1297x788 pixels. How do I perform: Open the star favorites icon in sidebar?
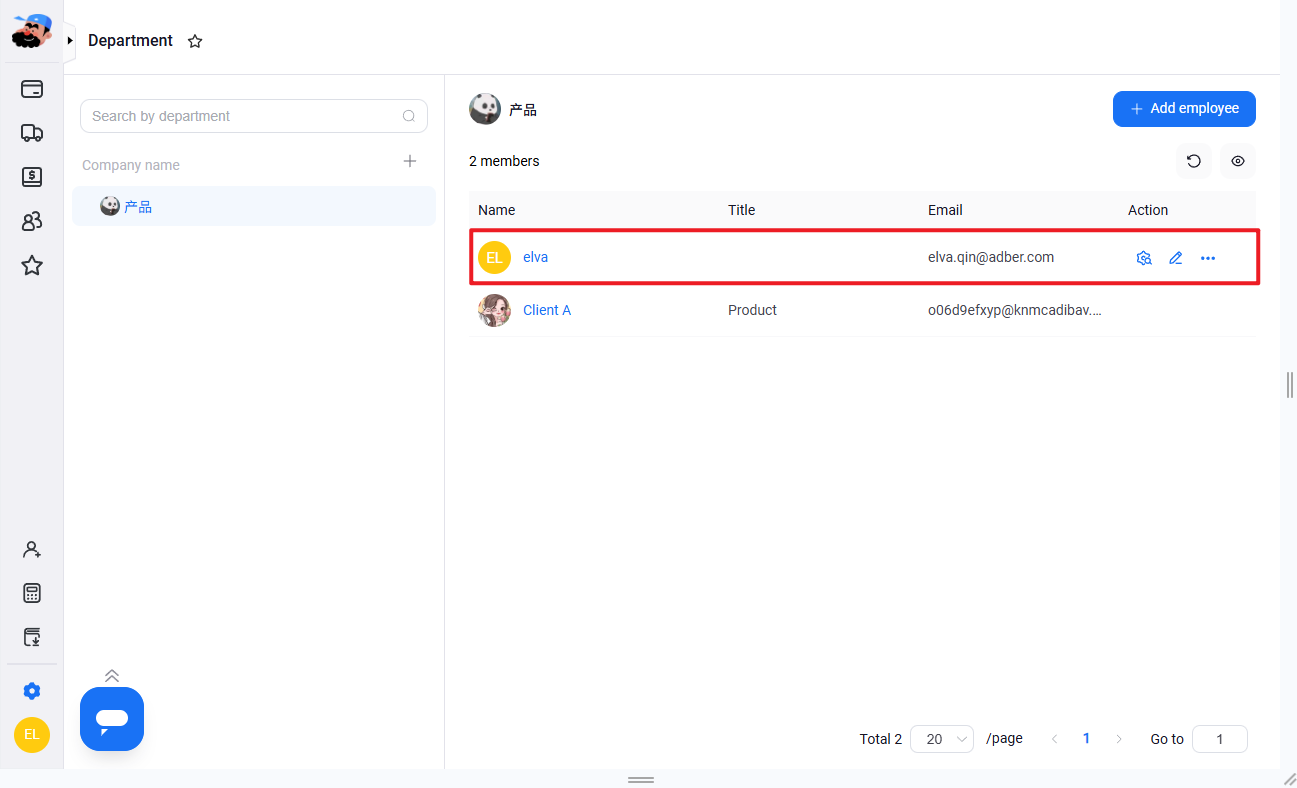(x=32, y=265)
